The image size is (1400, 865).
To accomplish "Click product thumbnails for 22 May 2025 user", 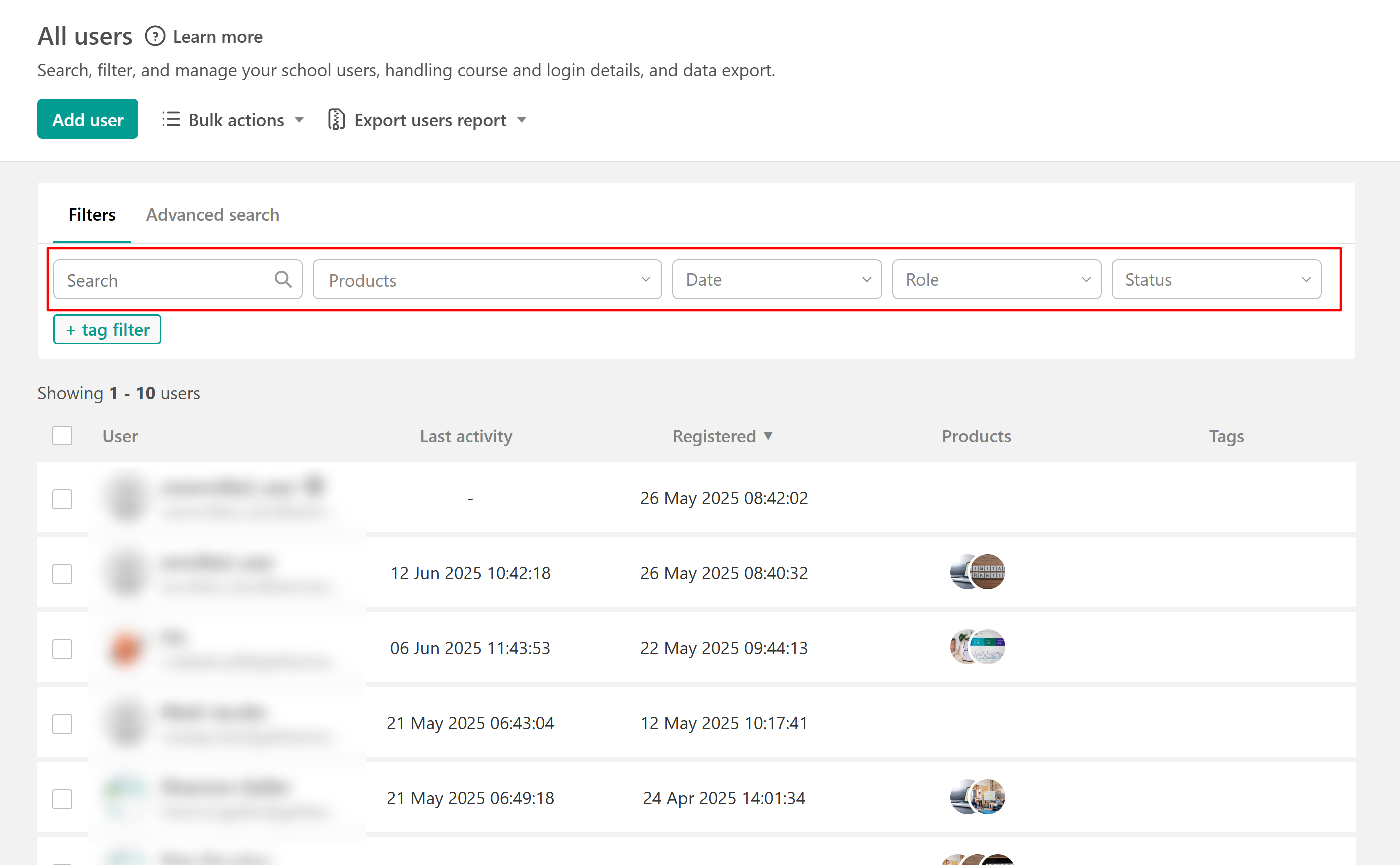I will pos(977,647).
